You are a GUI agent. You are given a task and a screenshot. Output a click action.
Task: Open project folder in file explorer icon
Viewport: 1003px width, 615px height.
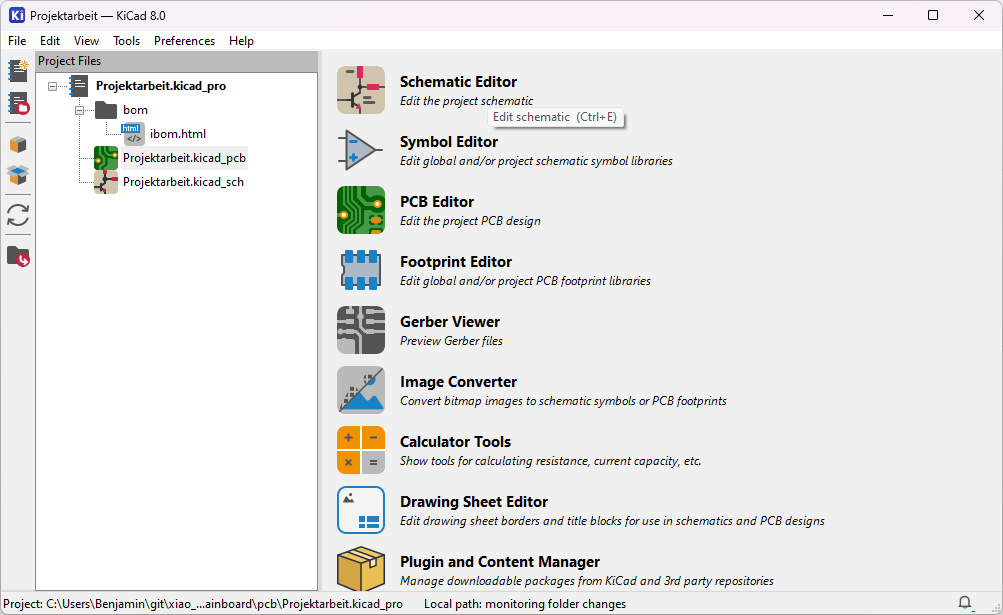click(x=18, y=257)
